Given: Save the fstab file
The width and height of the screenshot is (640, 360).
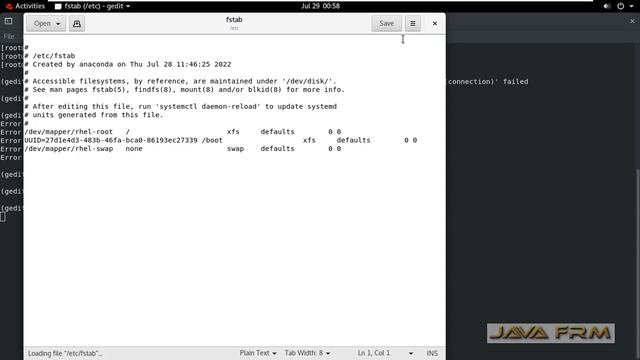Looking at the screenshot, I should (387, 24).
